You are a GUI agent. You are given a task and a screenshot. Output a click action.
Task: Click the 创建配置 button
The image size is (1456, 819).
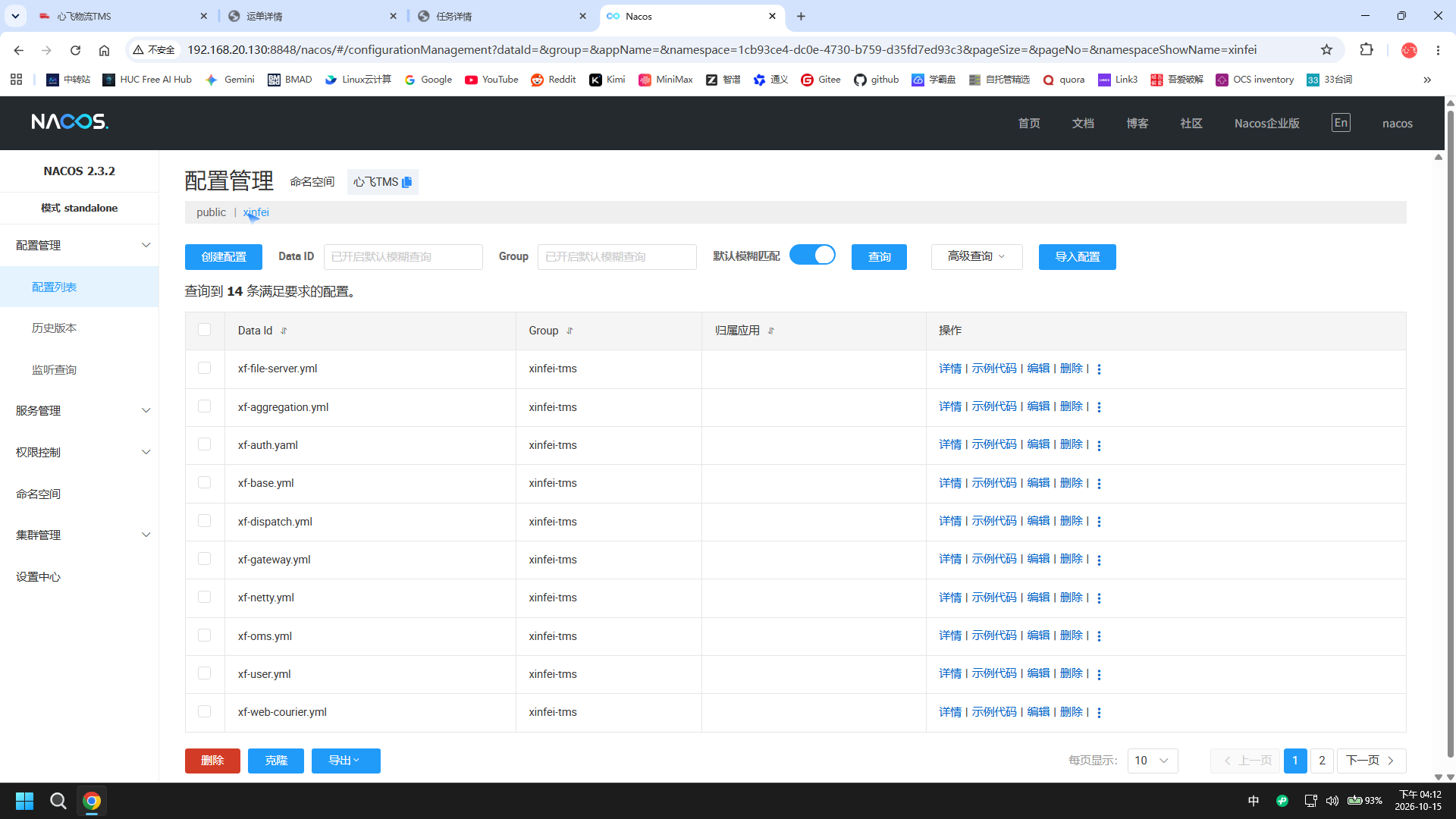pyautogui.click(x=224, y=257)
